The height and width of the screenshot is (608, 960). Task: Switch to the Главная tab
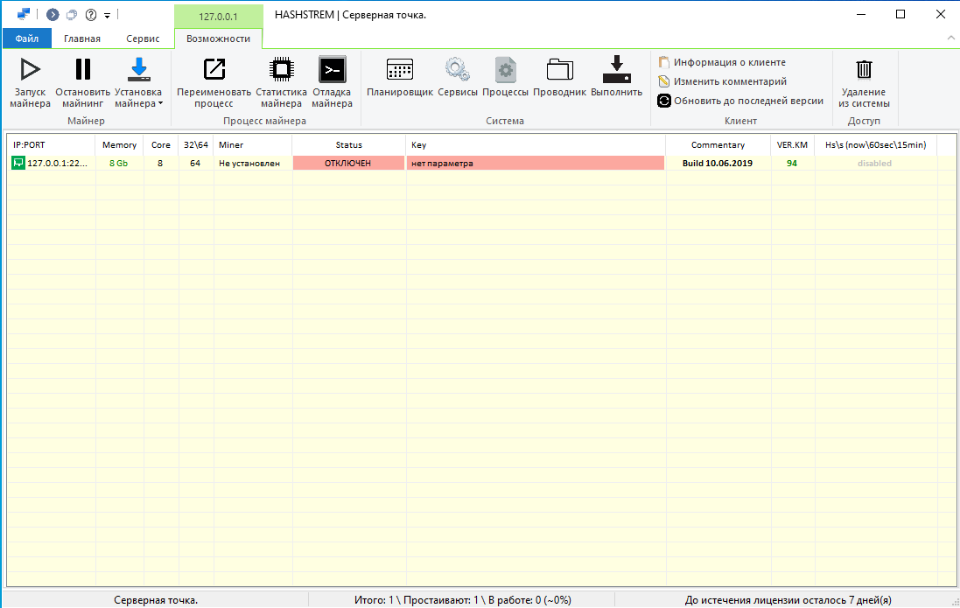pos(82,38)
